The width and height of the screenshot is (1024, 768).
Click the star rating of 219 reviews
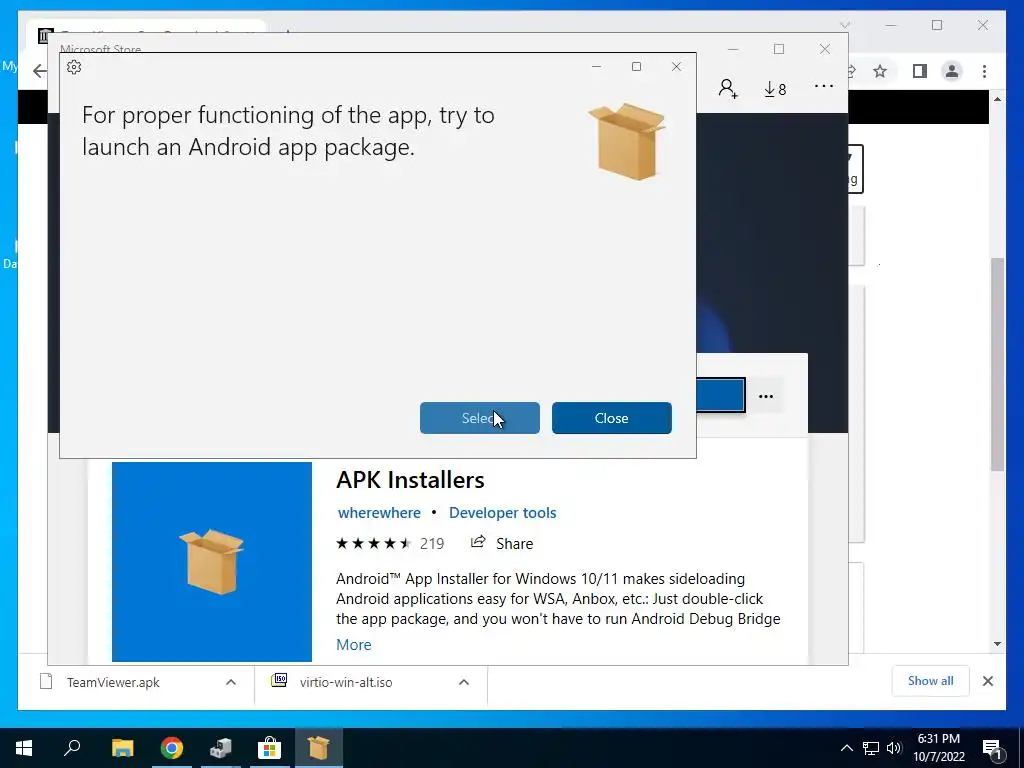pyautogui.click(x=390, y=543)
